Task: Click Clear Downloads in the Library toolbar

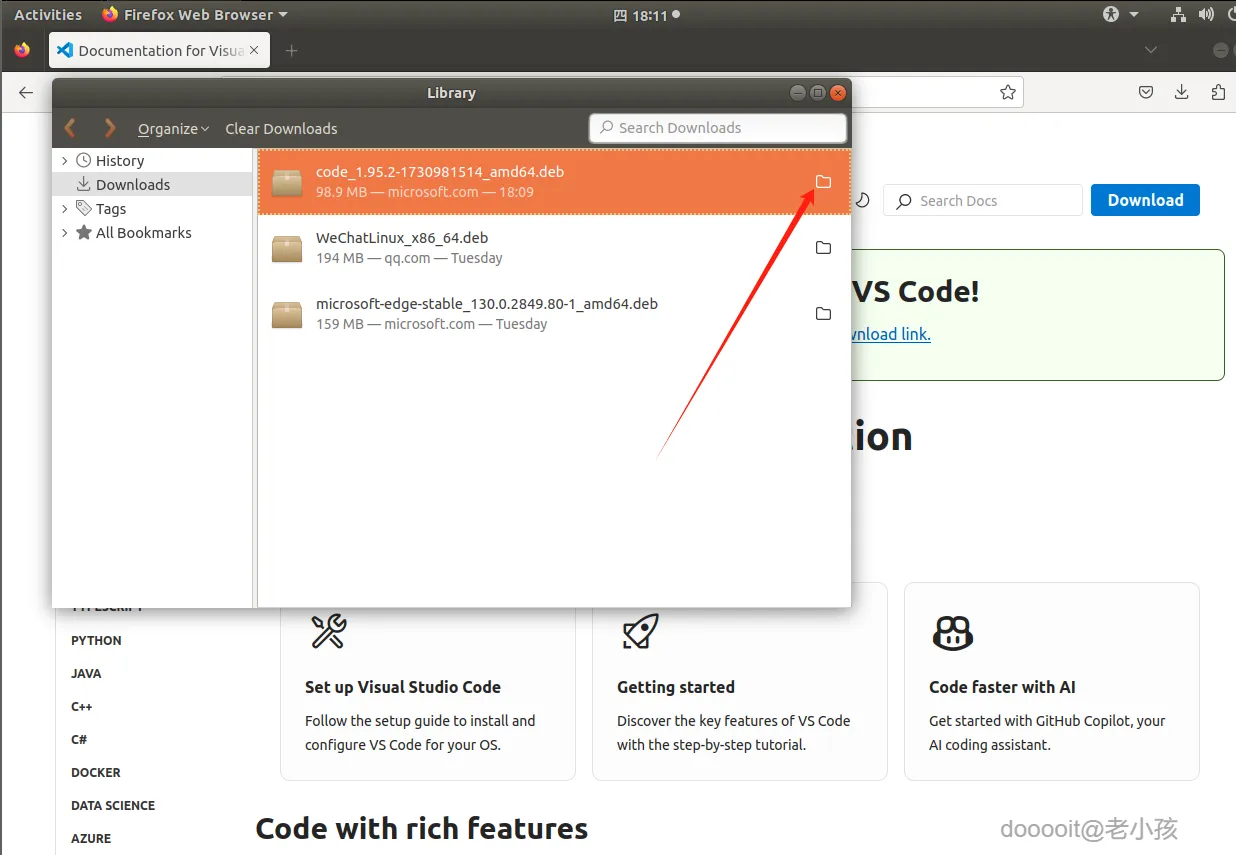Action: [x=281, y=129]
